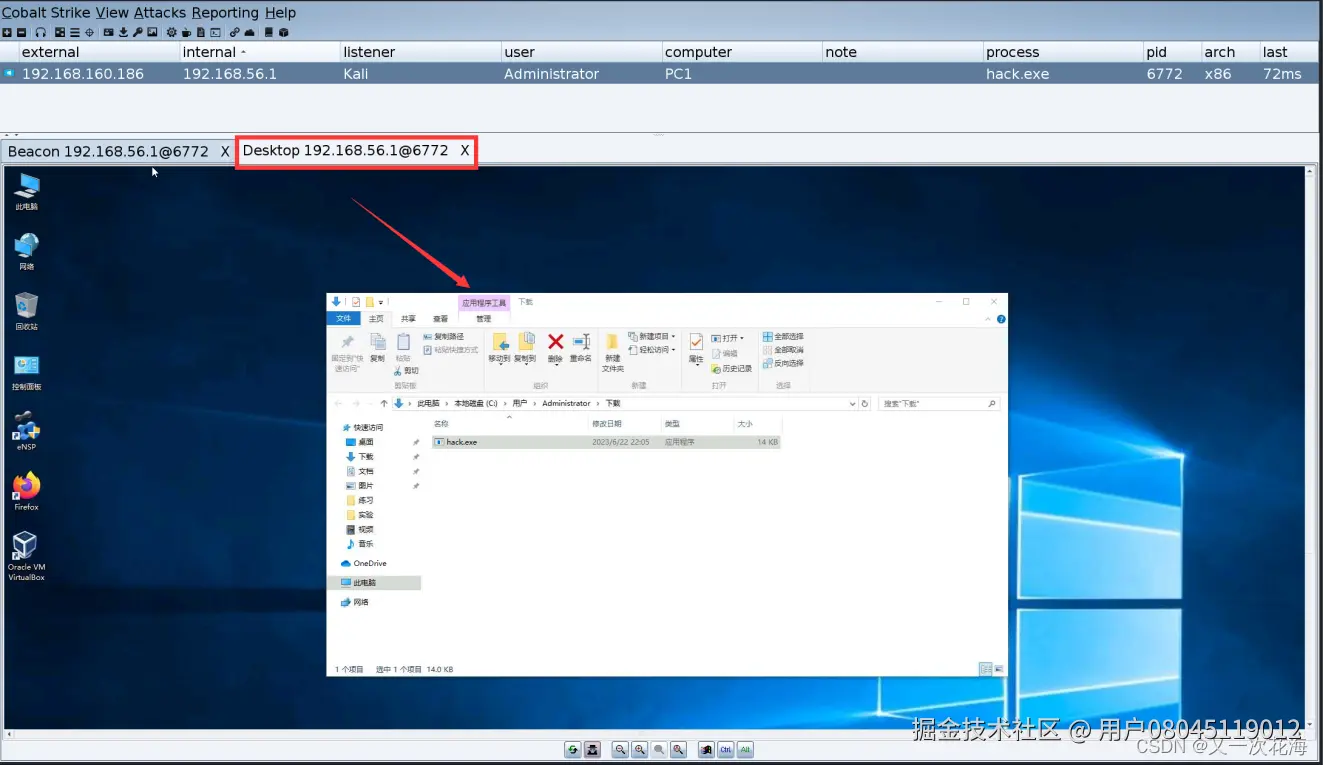1323x765 pixels.
Task: Click 全部选择 select all in ribbon
Action: point(783,337)
